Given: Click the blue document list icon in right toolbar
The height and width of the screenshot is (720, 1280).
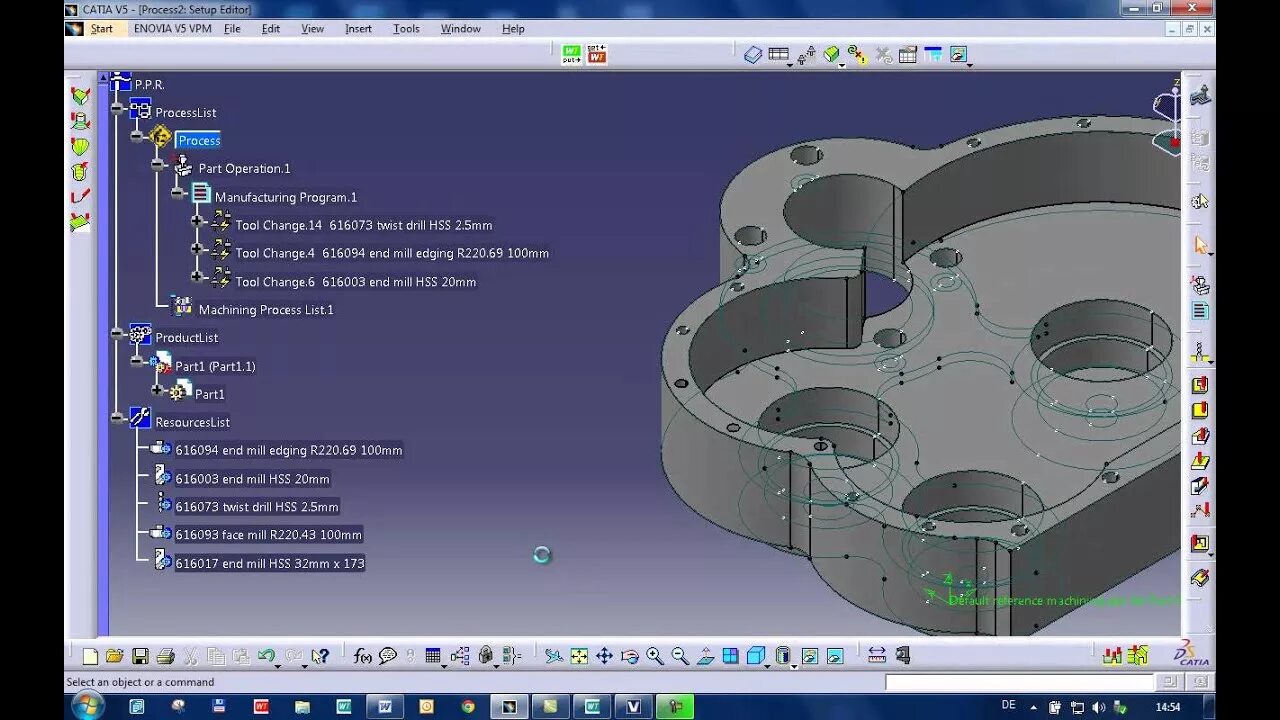Looking at the screenshot, I should click(x=1200, y=311).
